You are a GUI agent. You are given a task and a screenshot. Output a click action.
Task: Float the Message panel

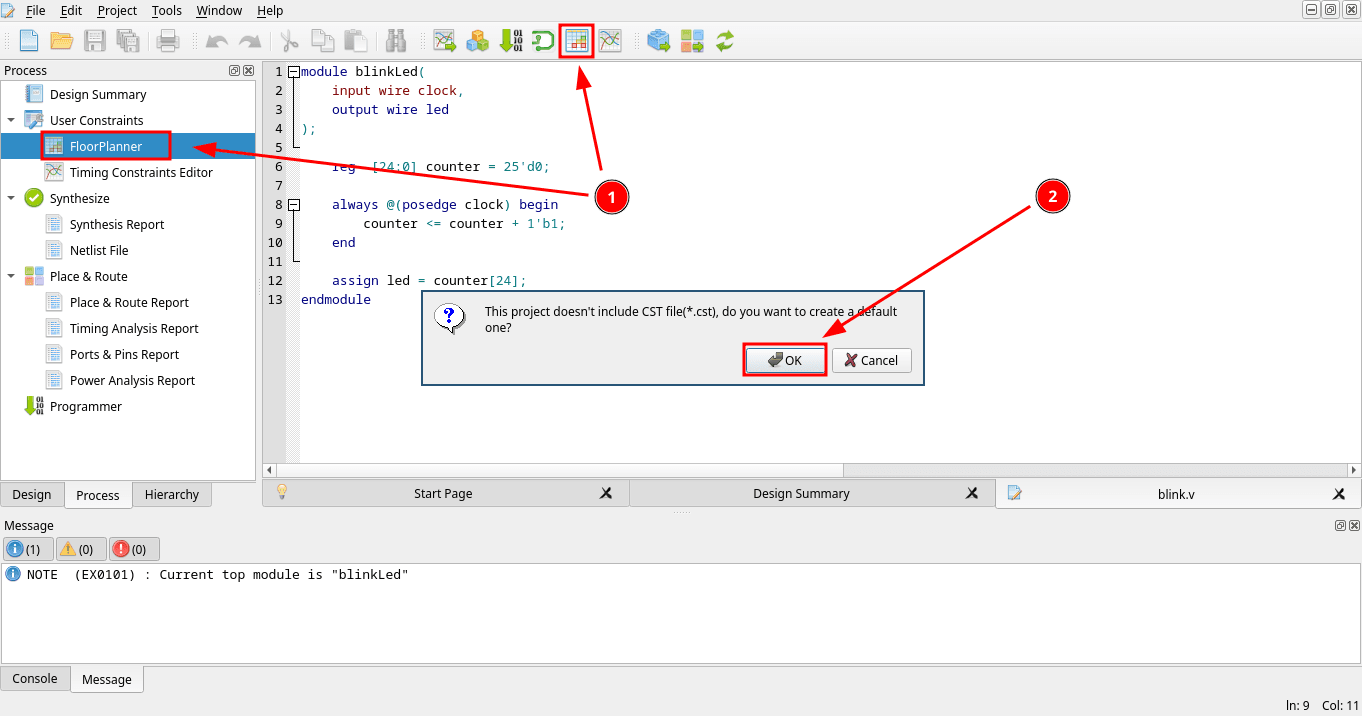pos(1340,526)
